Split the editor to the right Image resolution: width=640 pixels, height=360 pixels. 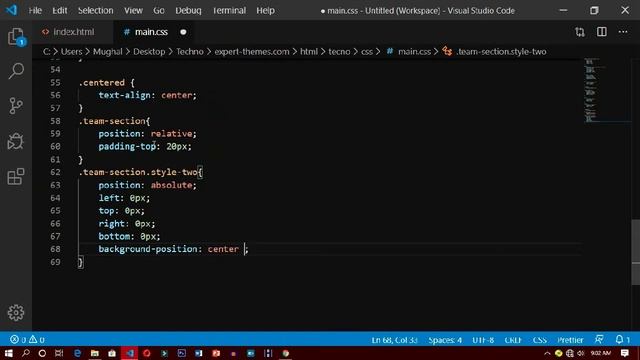602,32
